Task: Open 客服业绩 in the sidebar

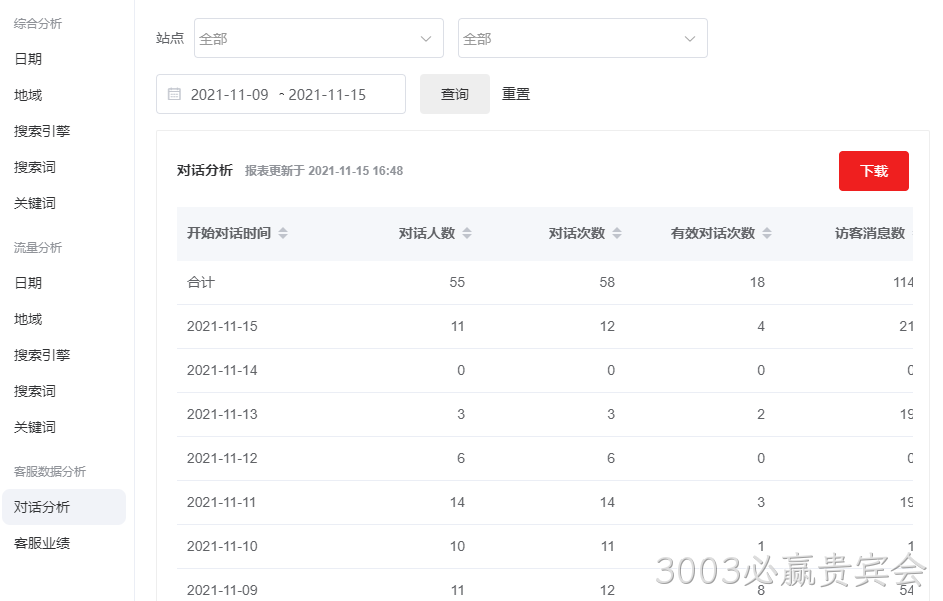Action: (x=42, y=543)
